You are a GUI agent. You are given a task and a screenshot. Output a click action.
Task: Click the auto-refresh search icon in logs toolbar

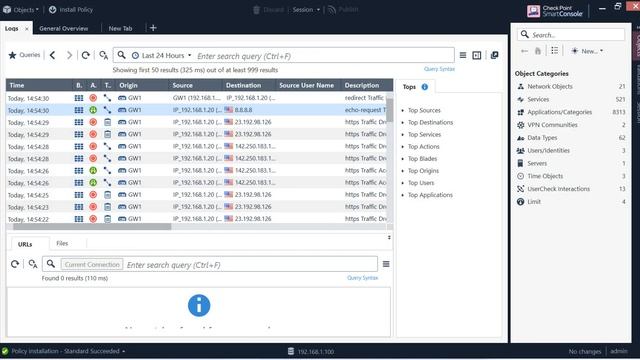[104, 55]
